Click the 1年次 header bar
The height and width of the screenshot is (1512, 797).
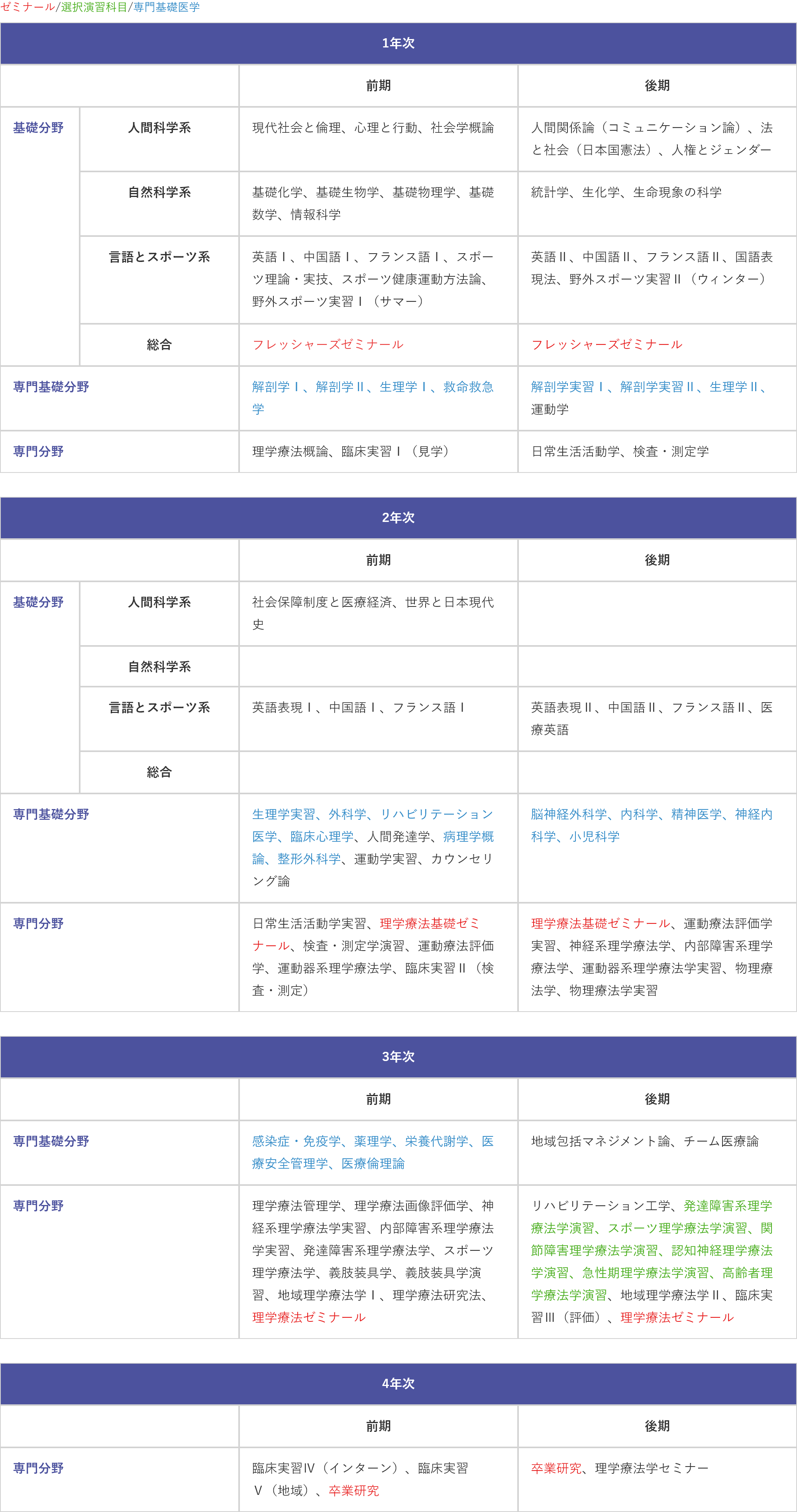pyautogui.click(x=398, y=43)
